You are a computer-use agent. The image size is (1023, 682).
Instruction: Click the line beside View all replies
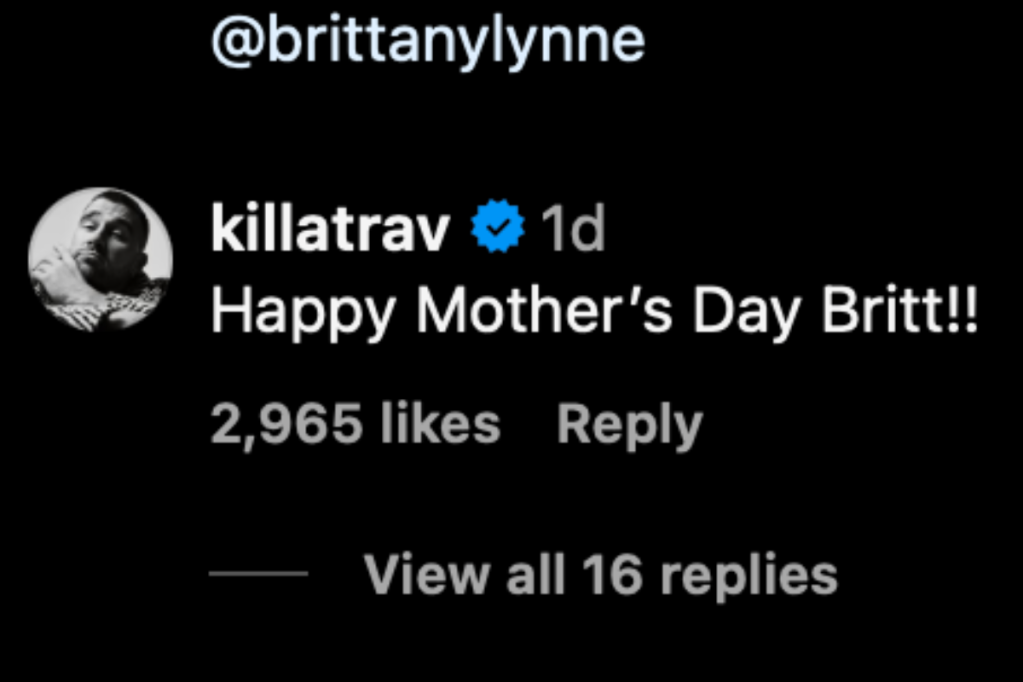(x=258, y=574)
